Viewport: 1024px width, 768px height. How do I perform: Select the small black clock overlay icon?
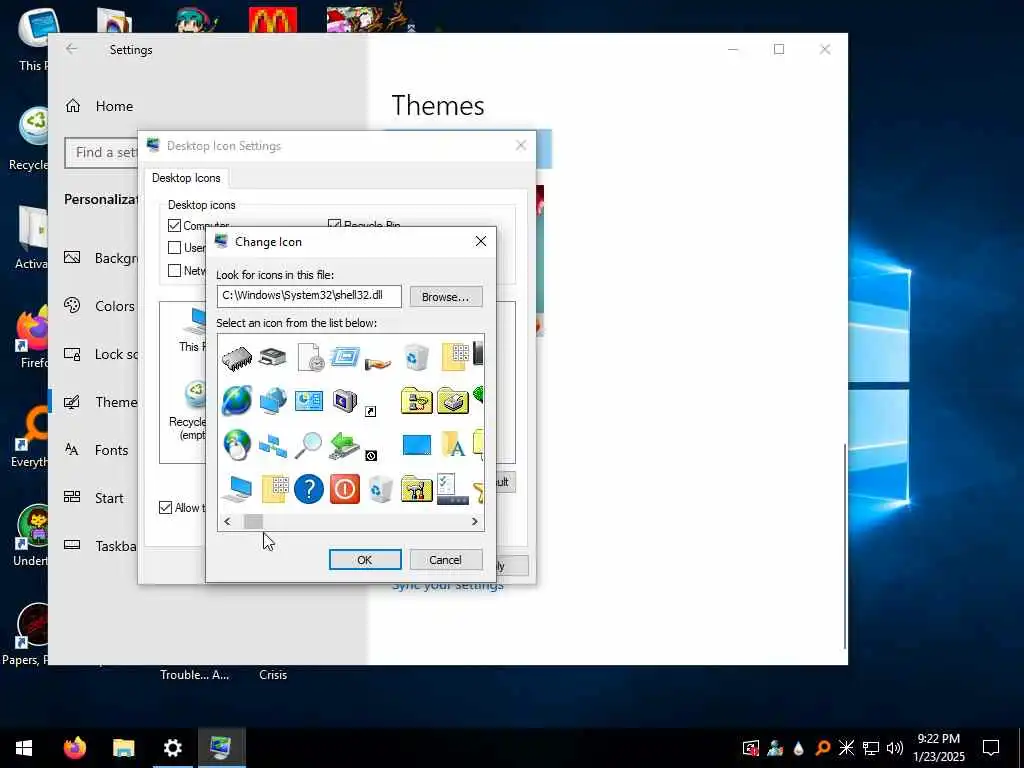pos(371,456)
